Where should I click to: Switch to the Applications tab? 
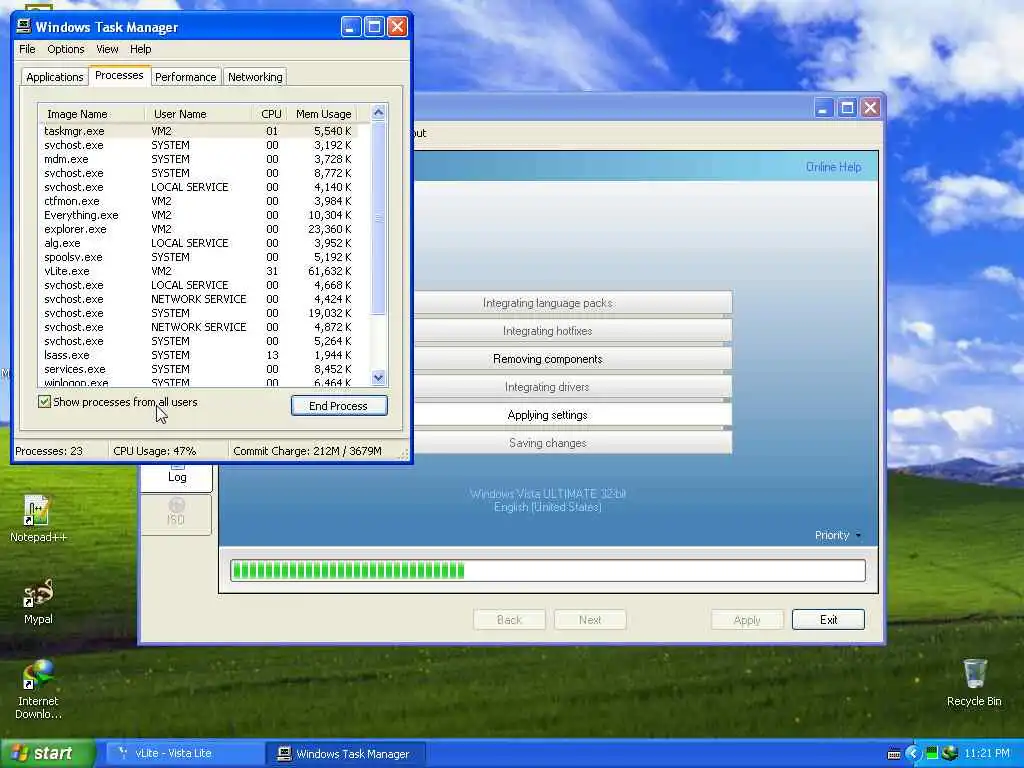tap(55, 77)
